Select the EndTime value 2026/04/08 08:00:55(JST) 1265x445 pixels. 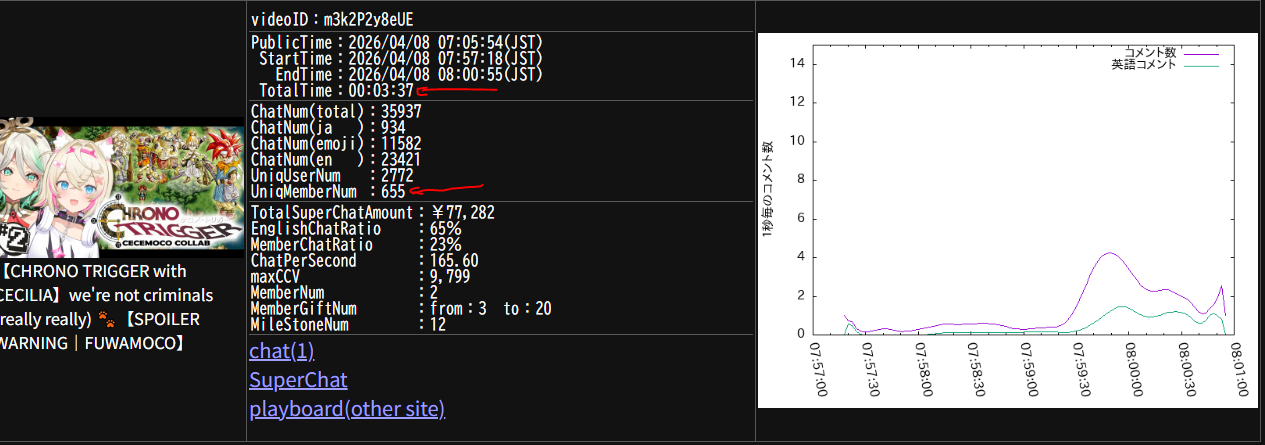(x=445, y=75)
